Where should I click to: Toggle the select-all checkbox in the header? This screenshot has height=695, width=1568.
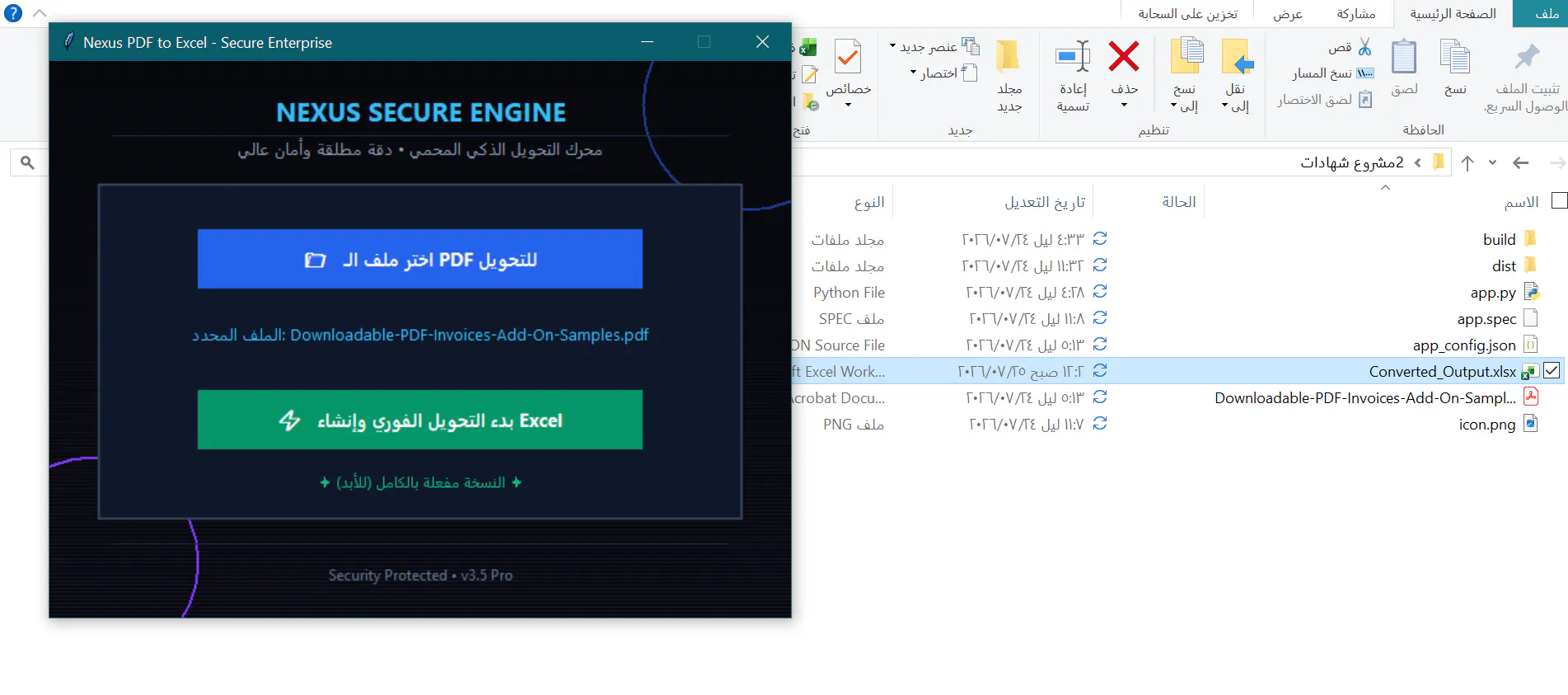tap(1559, 201)
